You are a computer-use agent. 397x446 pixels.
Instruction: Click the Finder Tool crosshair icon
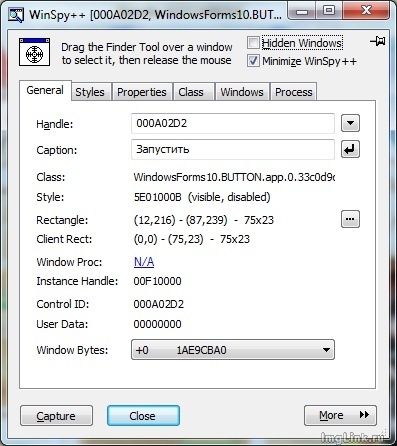tap(34, 52)
